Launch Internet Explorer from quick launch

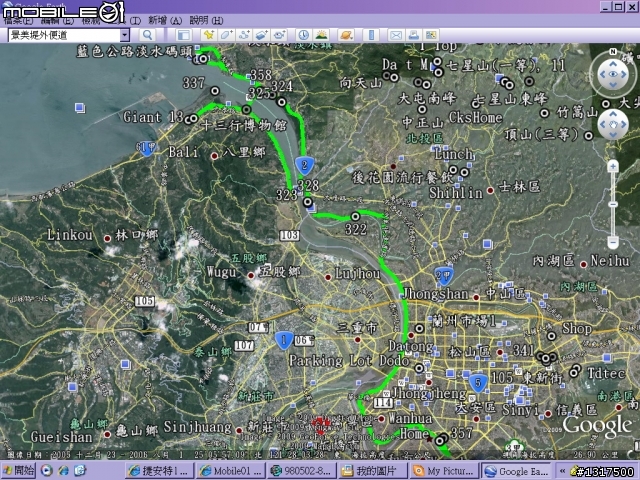tap(63, 471)
